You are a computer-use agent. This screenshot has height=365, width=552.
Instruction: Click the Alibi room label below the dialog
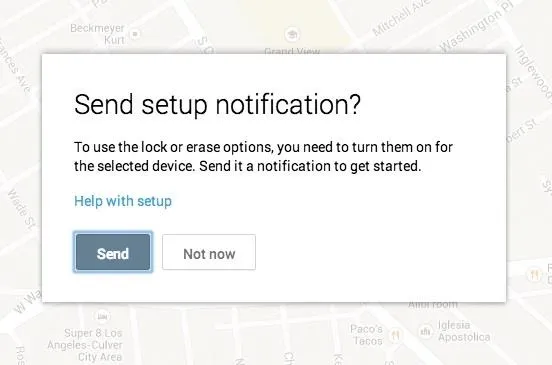click(433, 305)
